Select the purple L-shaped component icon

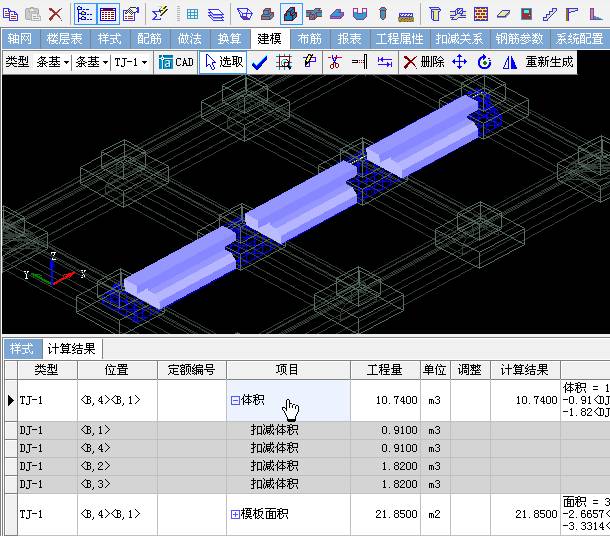coord(595,14)
